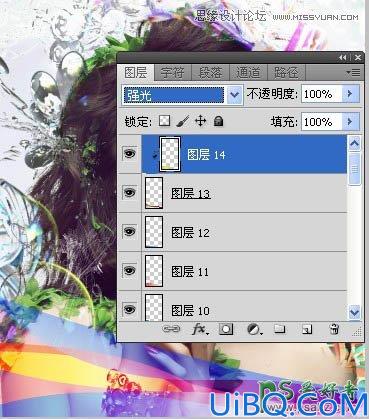
Task: Click the scrollbar up arrow
Action: [354, 144]
